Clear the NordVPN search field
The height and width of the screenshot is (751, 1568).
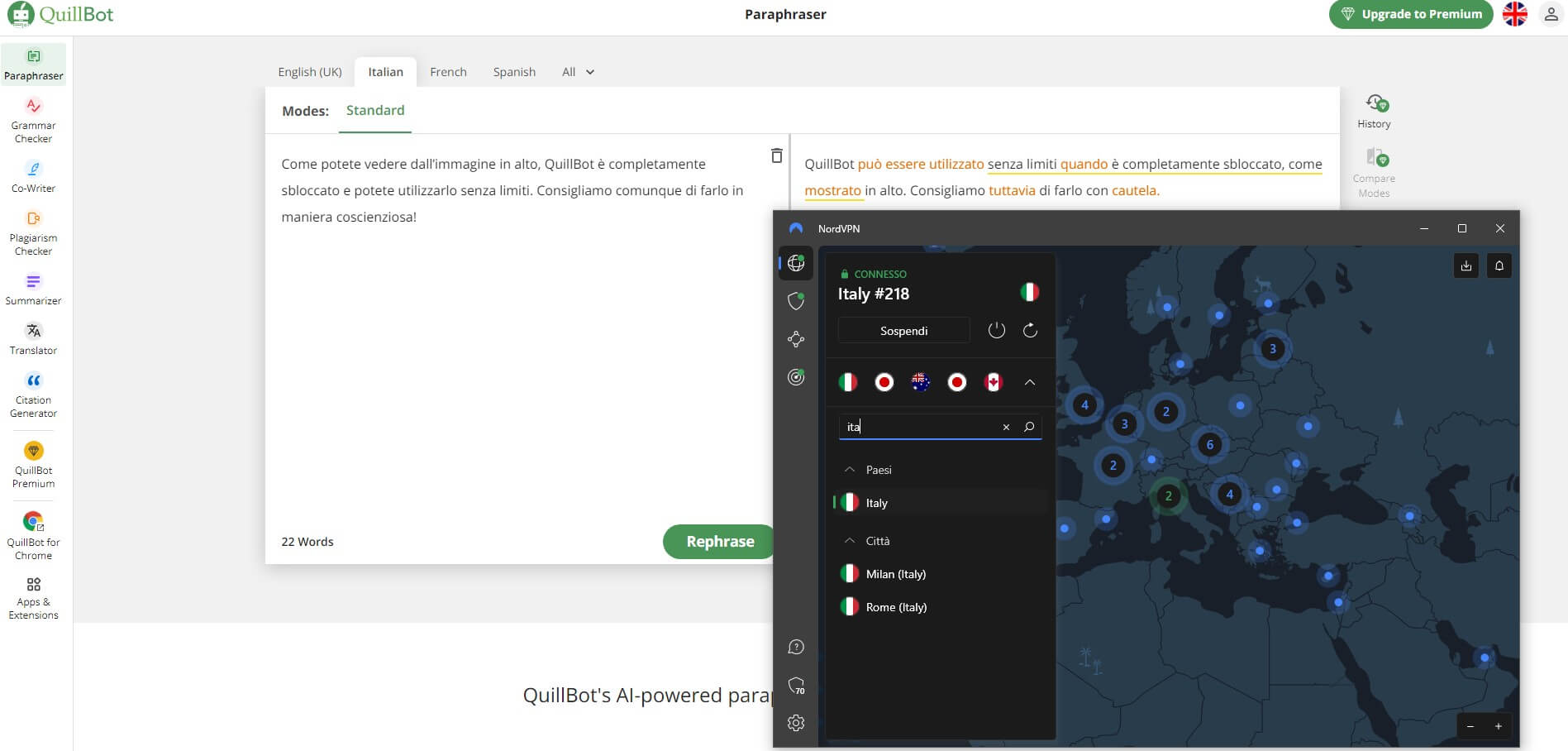1006,427
